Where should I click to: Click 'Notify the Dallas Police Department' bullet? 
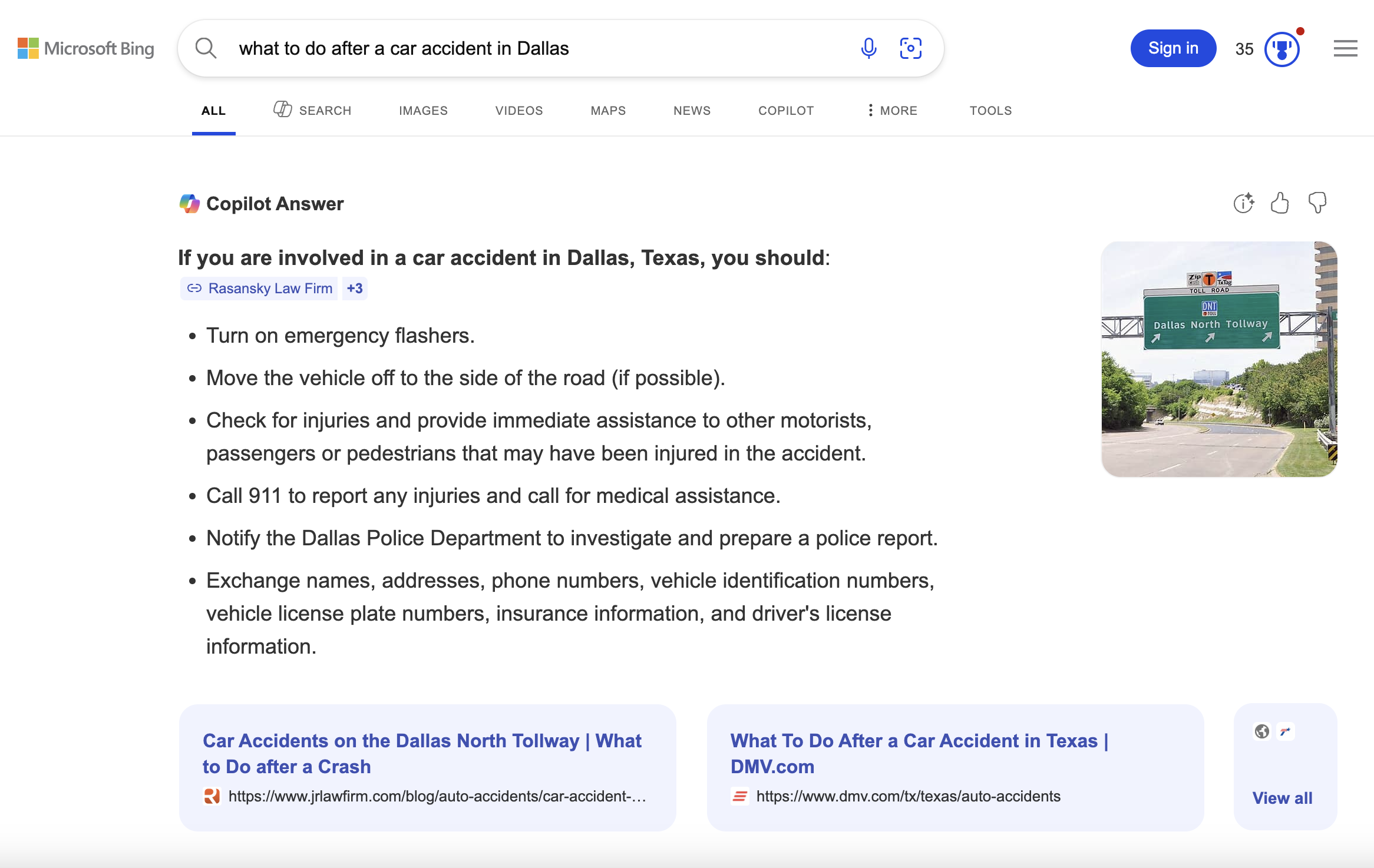[572, 538]
